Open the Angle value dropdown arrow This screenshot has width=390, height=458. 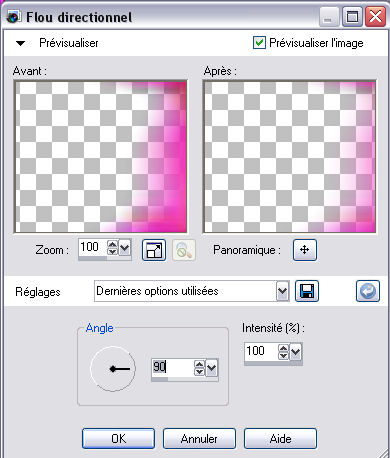click(212, 368)
